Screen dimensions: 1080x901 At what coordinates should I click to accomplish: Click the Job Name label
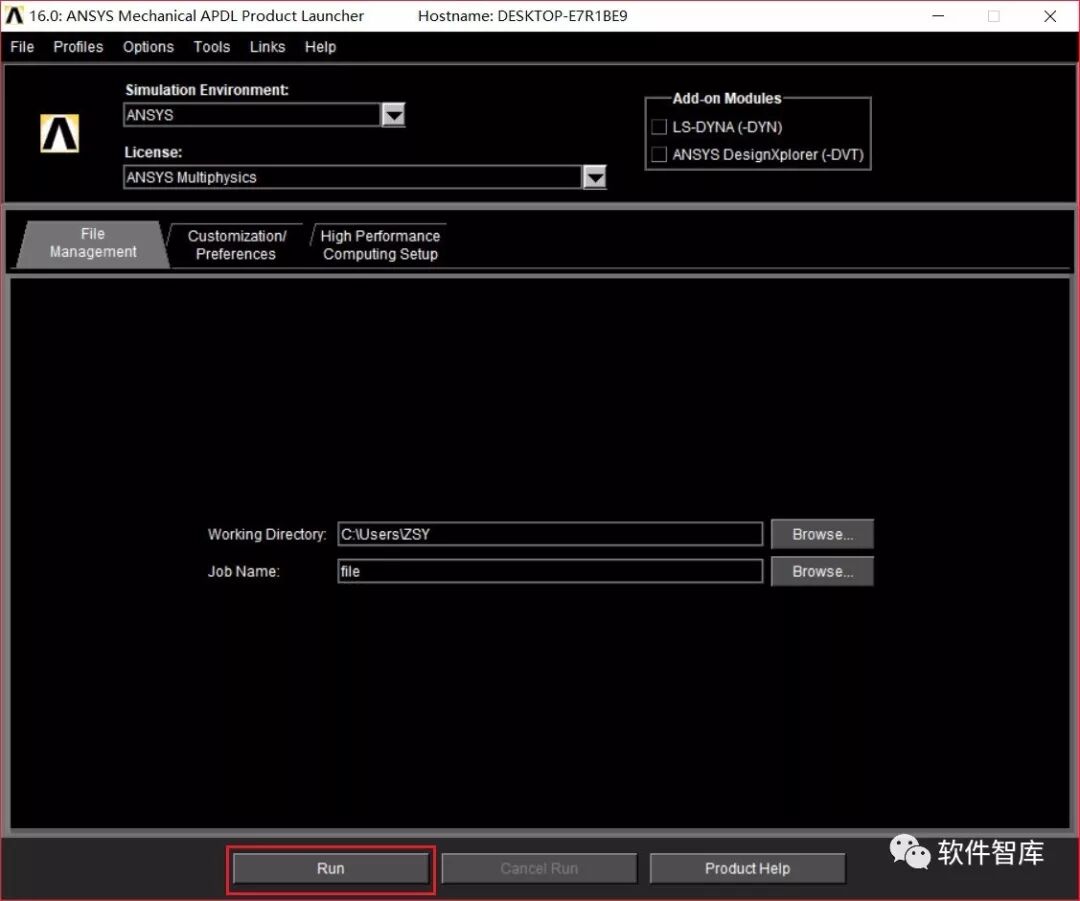(x=244, y=572)
